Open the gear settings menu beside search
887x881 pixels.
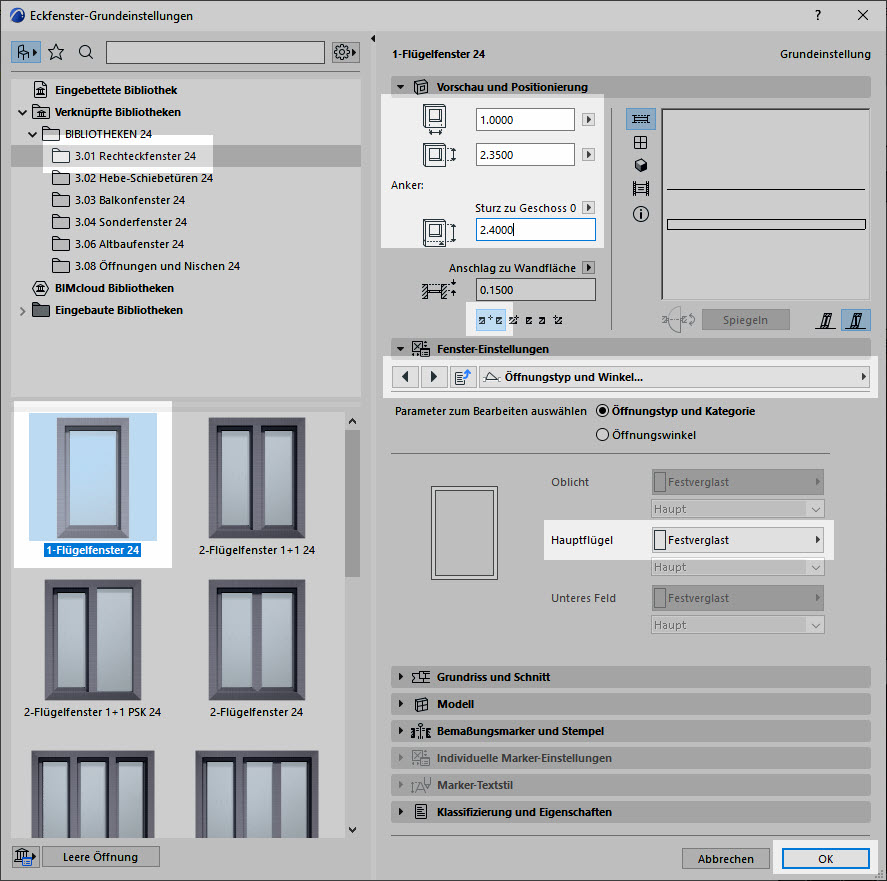[x=345, y=52]
